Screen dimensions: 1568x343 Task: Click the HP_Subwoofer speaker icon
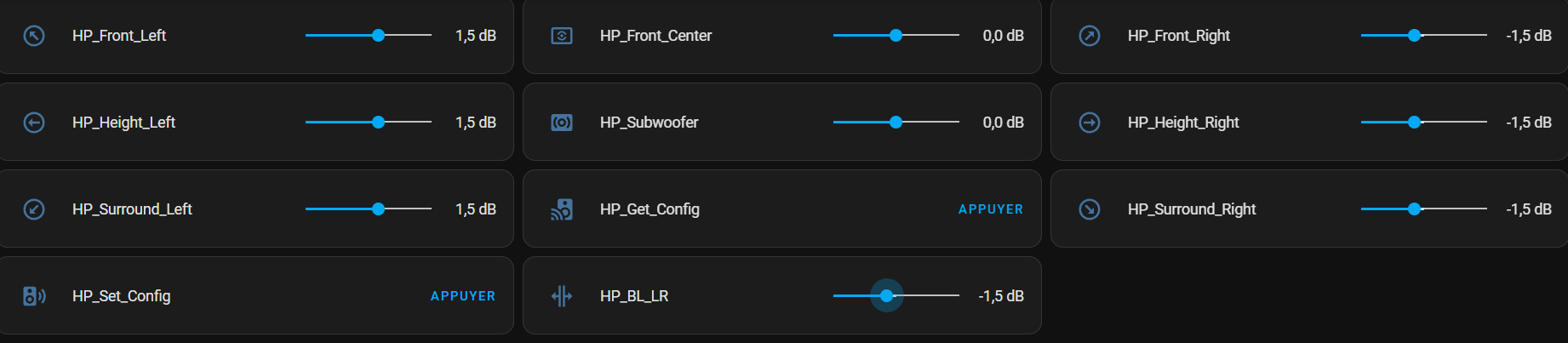click(x=562, y=123)
